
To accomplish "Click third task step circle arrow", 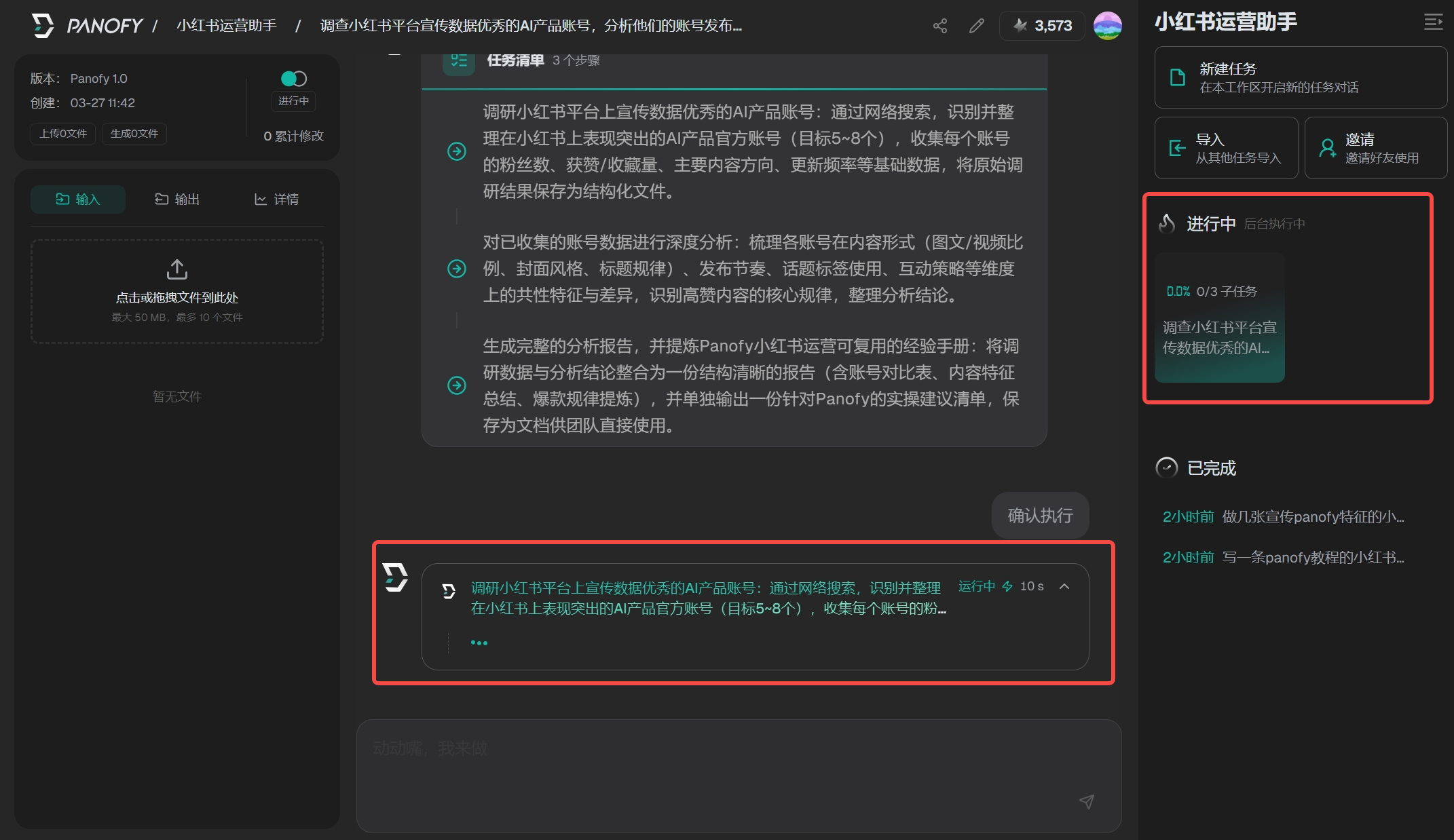I will pyautogui.click(x=457, y=385).
